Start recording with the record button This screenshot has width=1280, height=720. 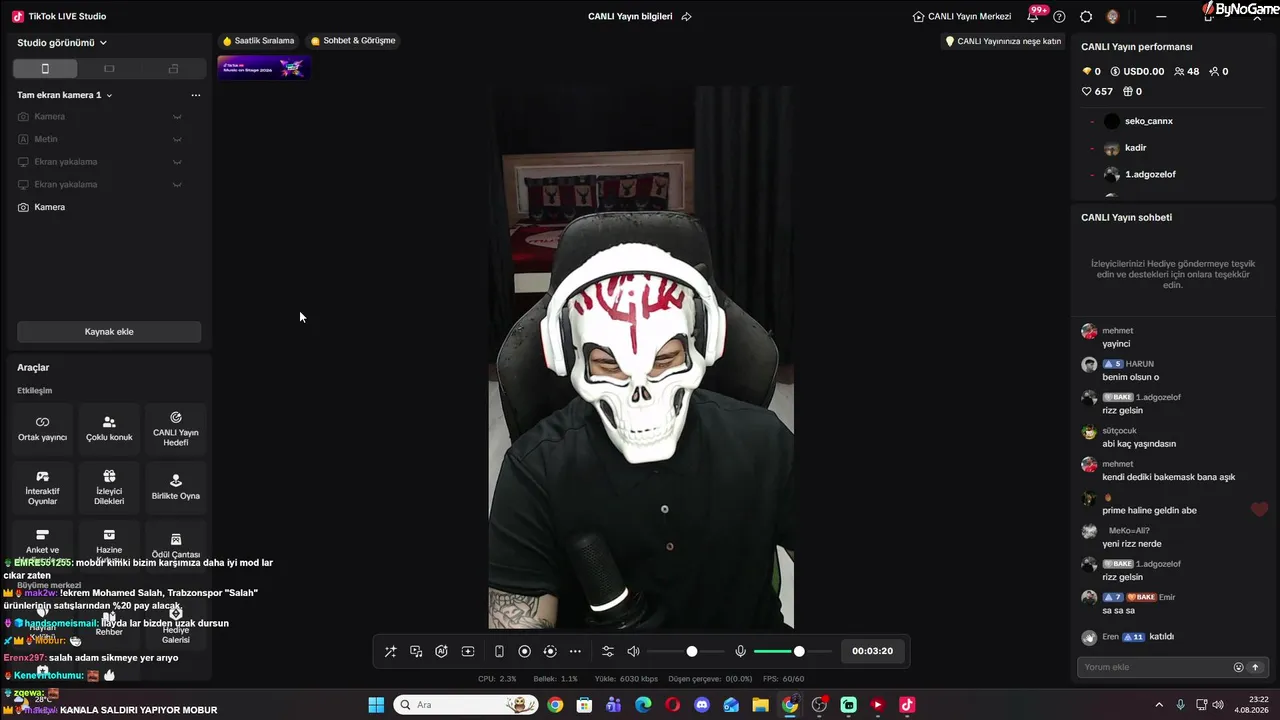[524, 651]
